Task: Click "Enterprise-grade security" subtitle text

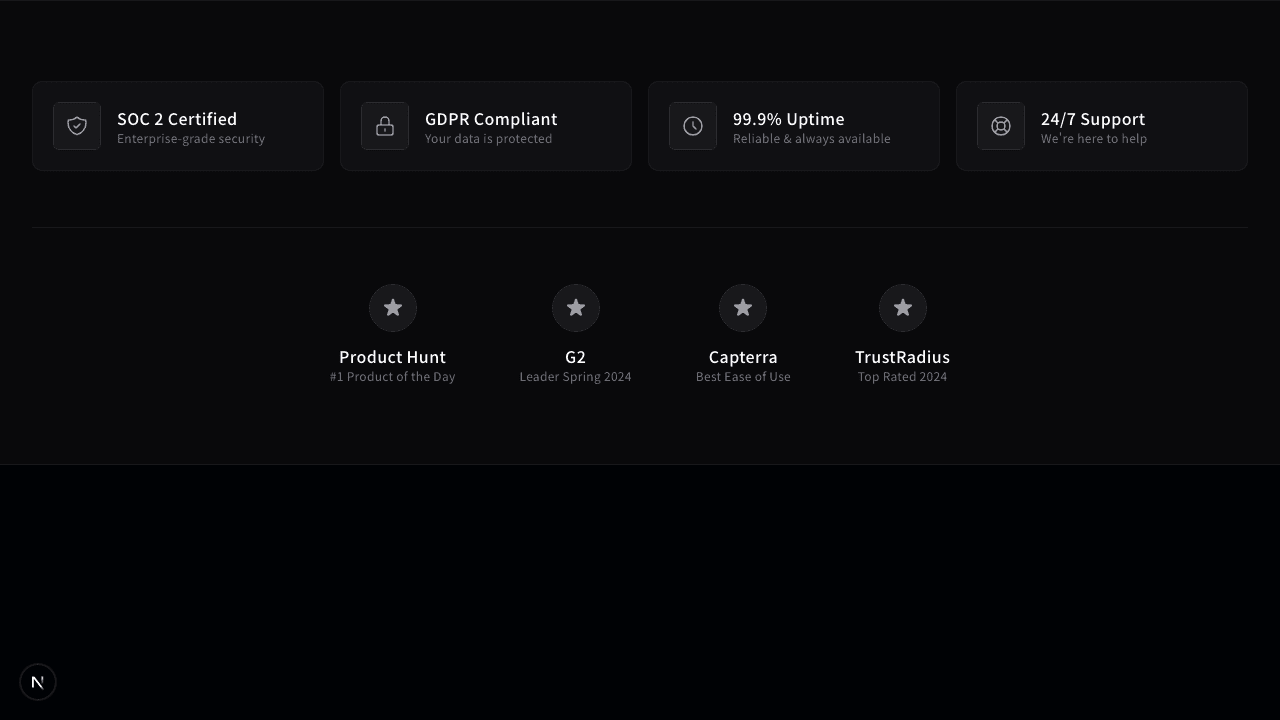Action: coord(191,139)
